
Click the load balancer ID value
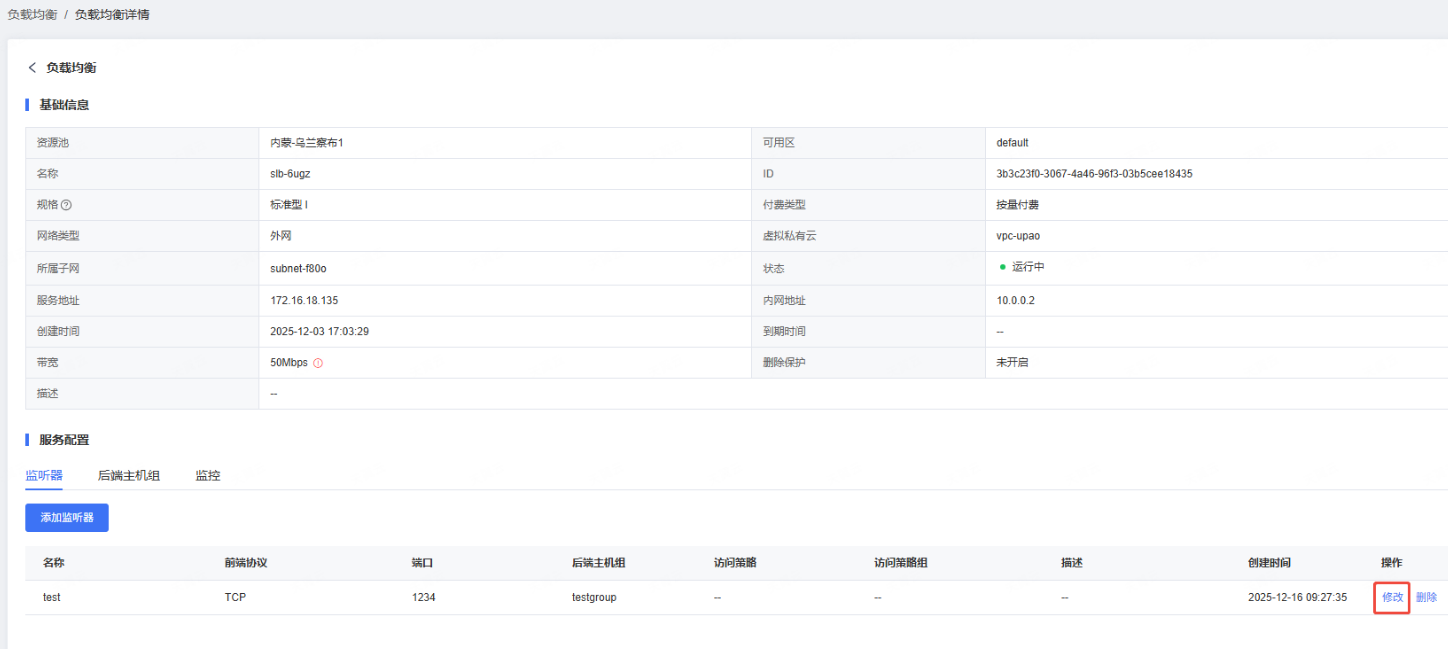tap(1094, 174)
